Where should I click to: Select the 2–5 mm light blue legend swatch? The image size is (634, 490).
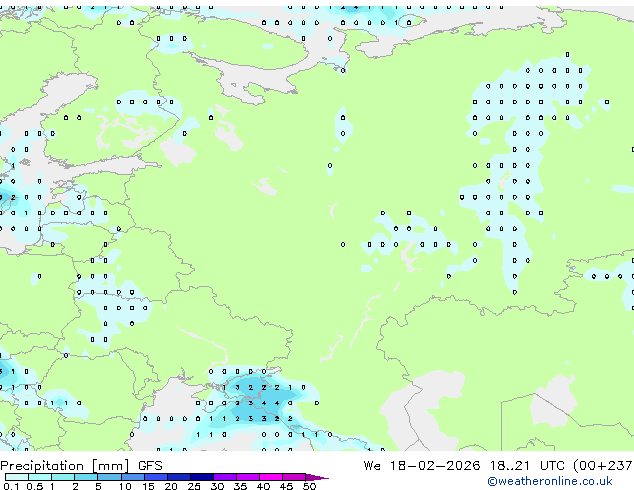tap(86, 477)
